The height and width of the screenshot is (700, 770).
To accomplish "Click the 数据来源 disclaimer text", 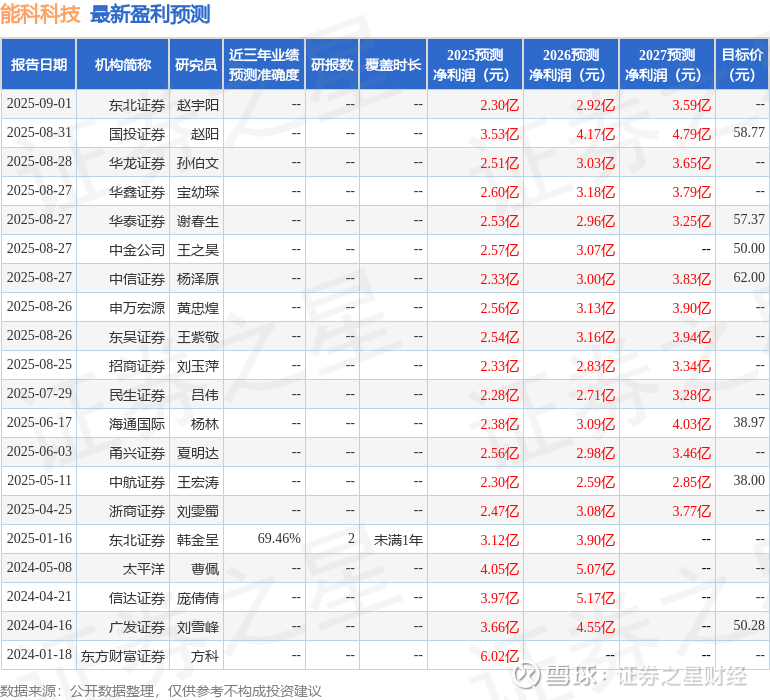I will (x=161, y=691).
